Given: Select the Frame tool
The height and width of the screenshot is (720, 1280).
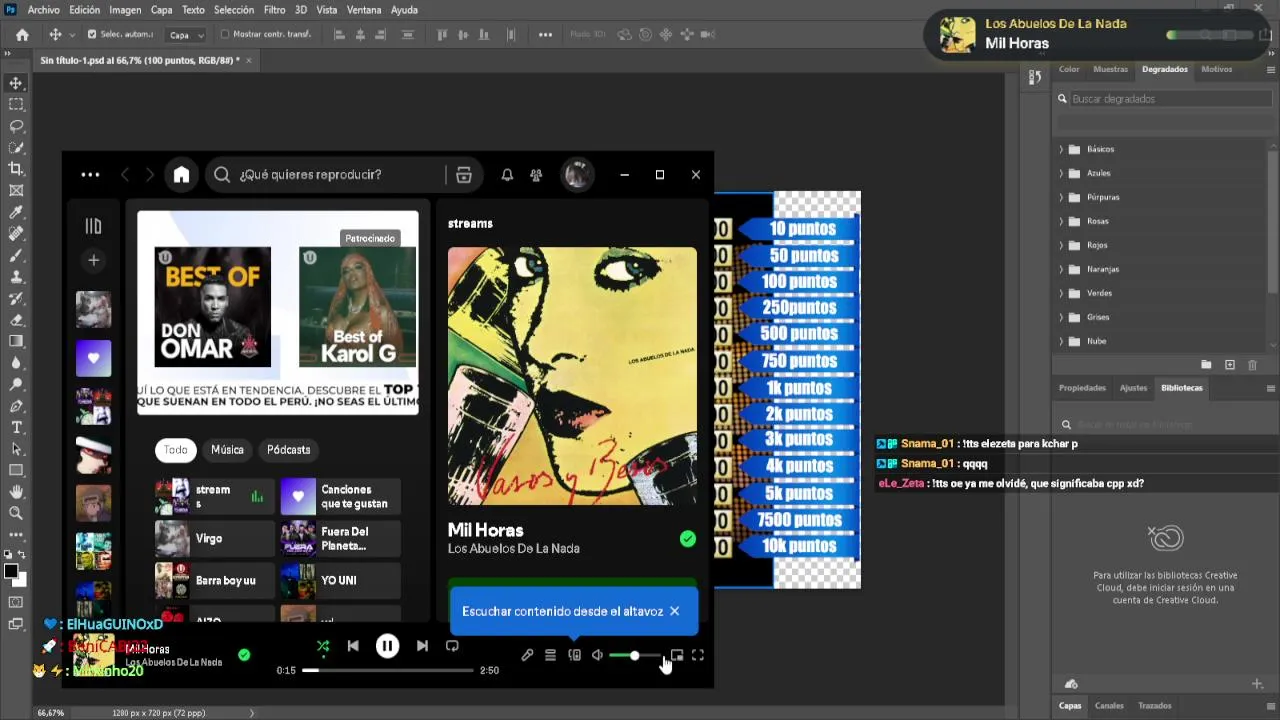Looking at the screenshot, I should pos(16,190).
